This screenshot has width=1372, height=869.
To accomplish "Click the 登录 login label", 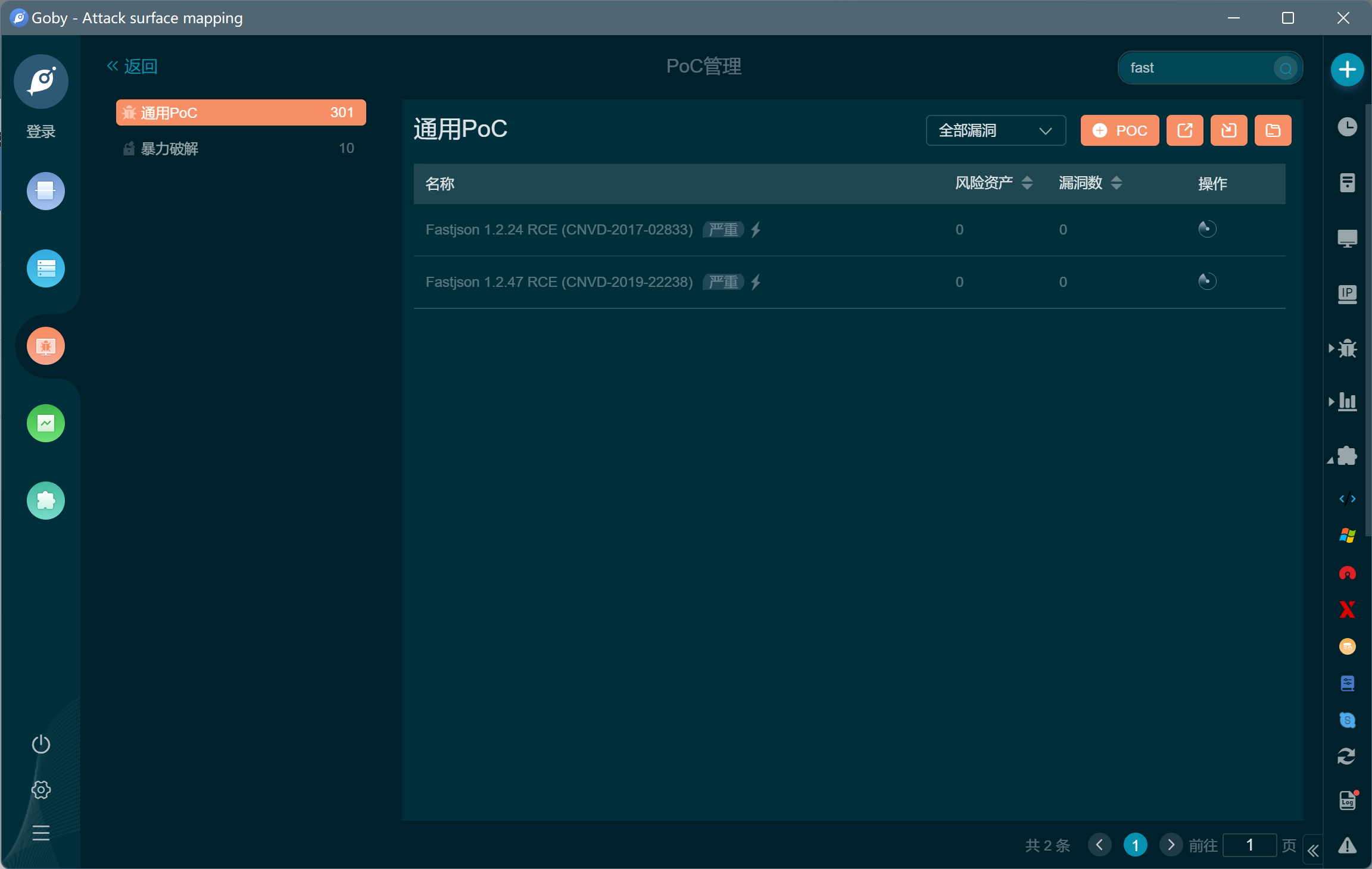I will [41, 132].
